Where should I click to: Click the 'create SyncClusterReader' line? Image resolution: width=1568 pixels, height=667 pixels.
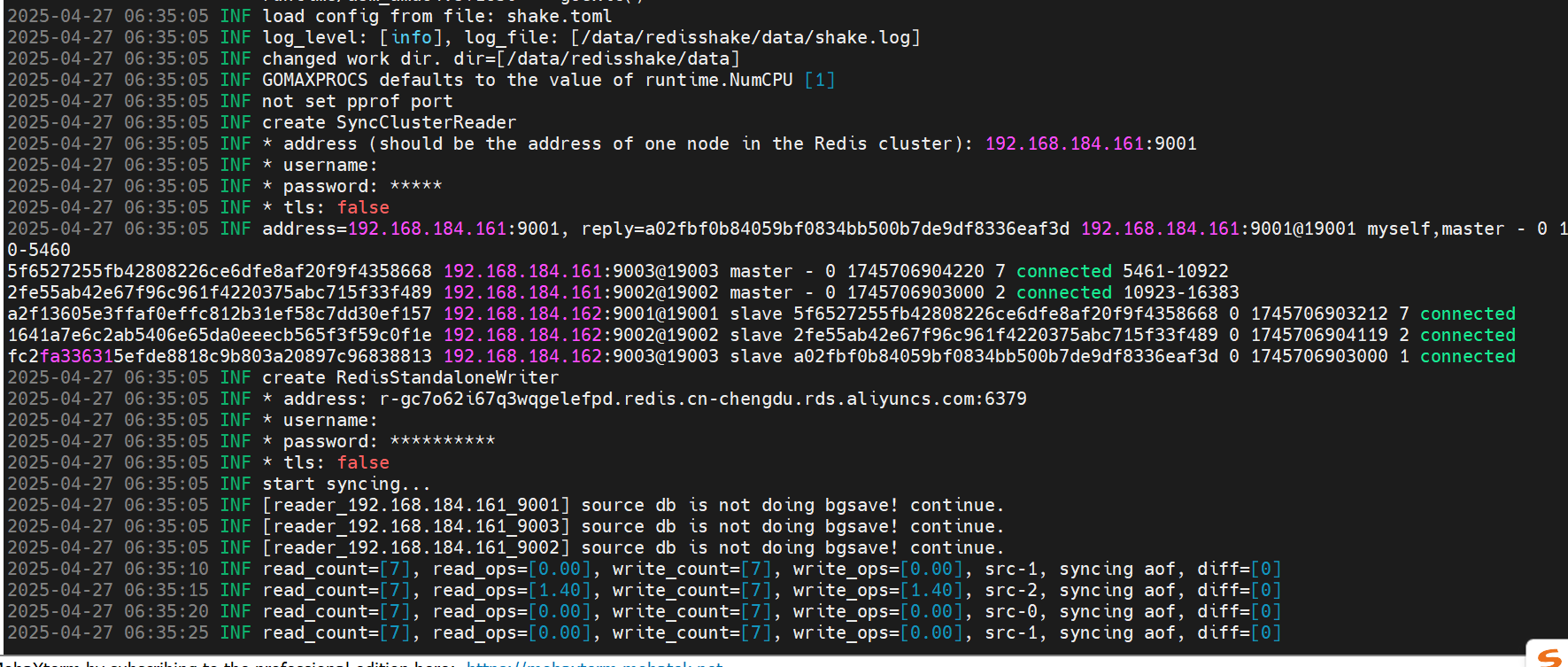pyautogui.click(x=389, y=122)
